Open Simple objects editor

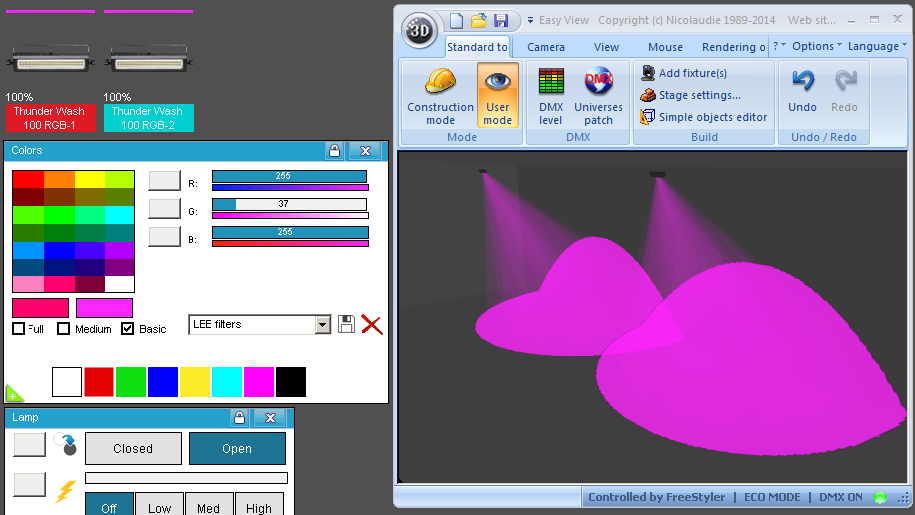(704, 117)
